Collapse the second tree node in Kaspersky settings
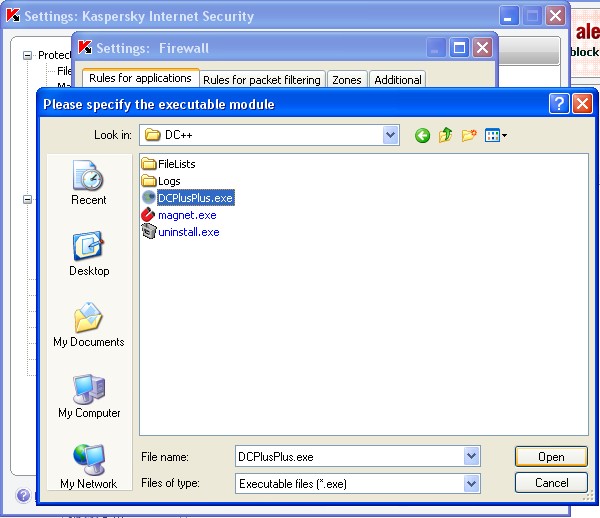The image size is (600, 518). [x=27, y=199]
